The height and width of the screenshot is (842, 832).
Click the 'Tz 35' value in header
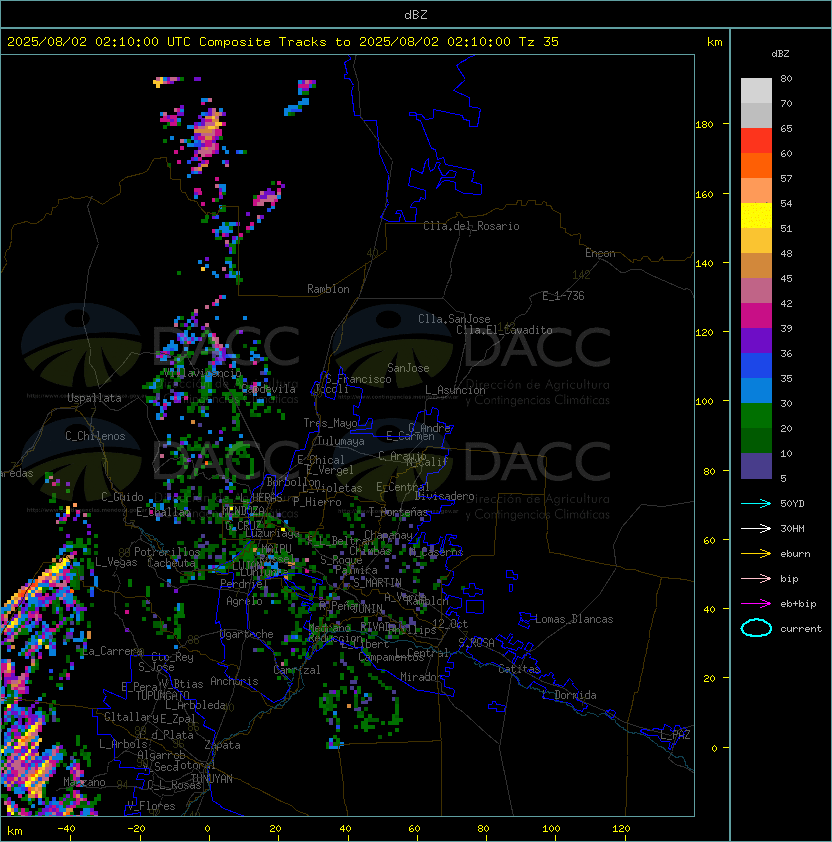point(539,42)
